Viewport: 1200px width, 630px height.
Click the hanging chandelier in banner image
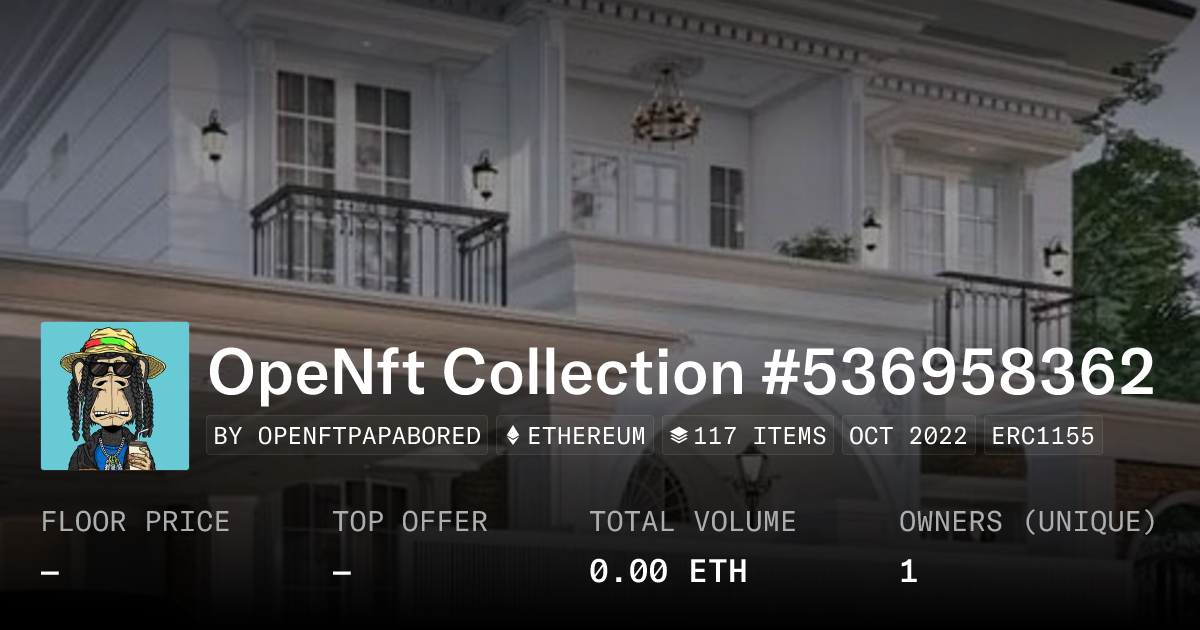pyautogui.click(x=665, y=108)
